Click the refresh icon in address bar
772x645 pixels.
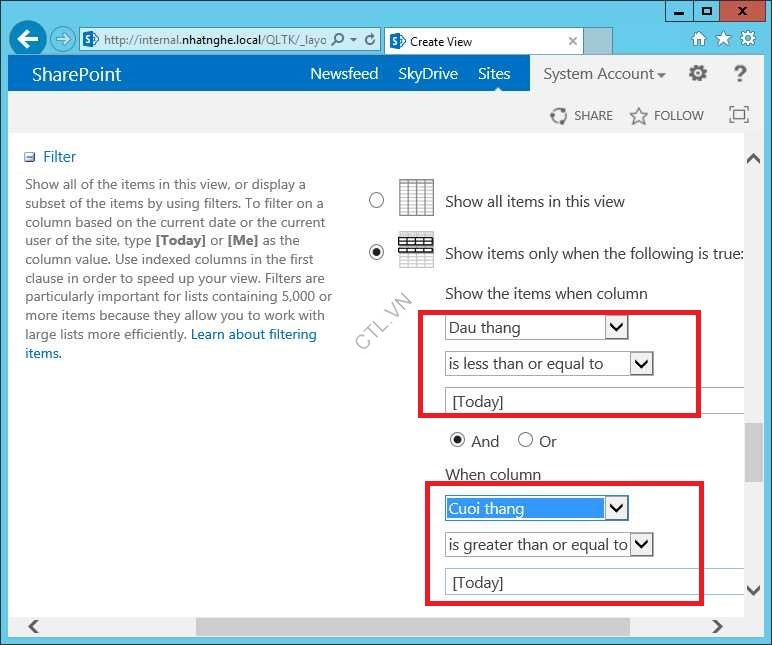pyautogui.click(x=370, y=40)
